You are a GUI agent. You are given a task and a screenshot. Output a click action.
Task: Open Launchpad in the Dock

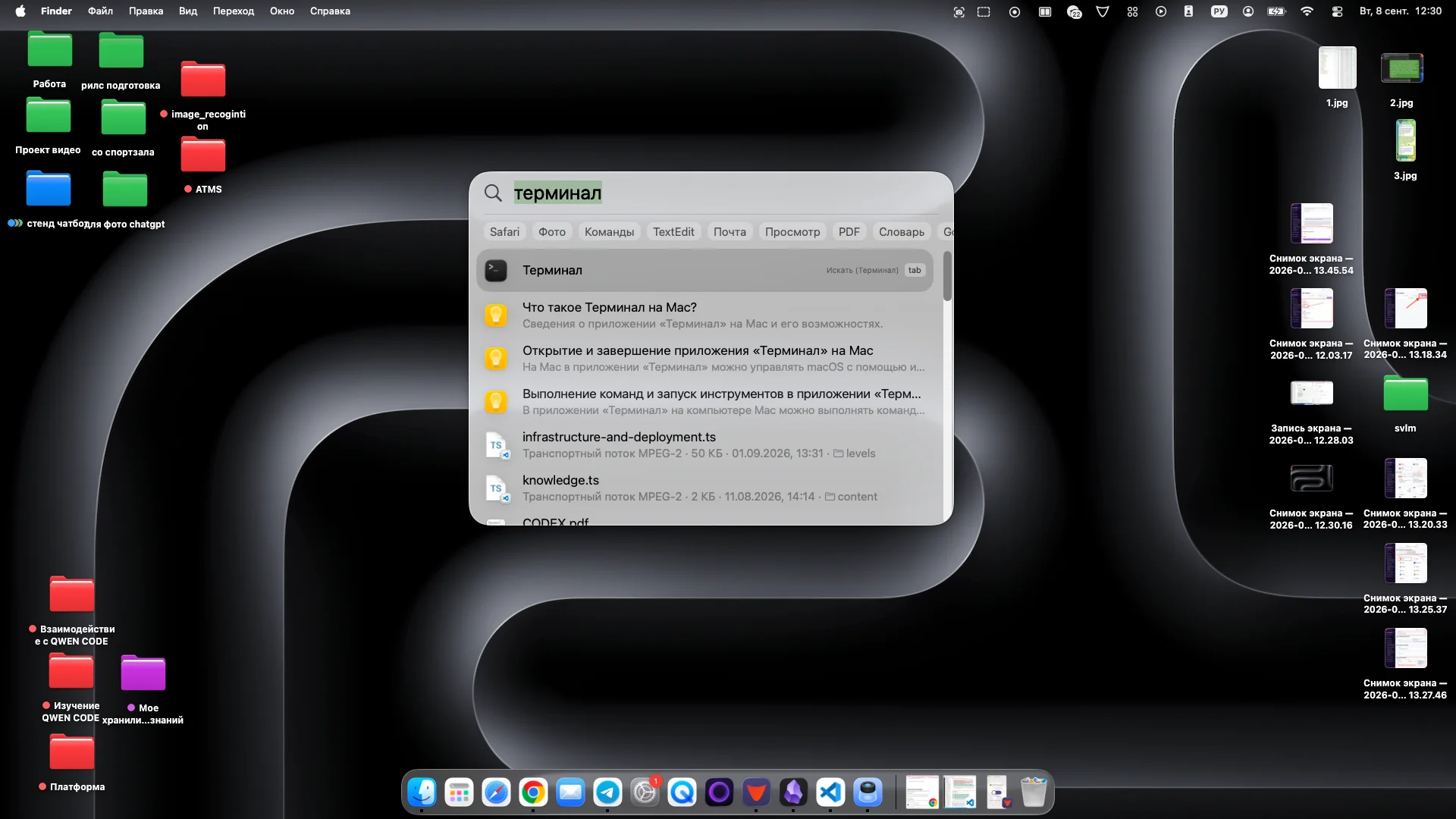click(x=459, y=792)
